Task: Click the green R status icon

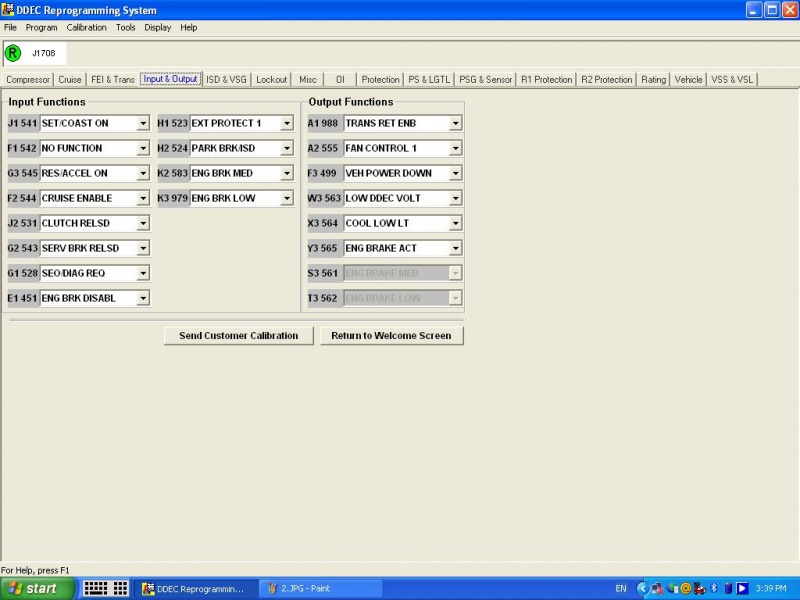Action: (12, 53)
